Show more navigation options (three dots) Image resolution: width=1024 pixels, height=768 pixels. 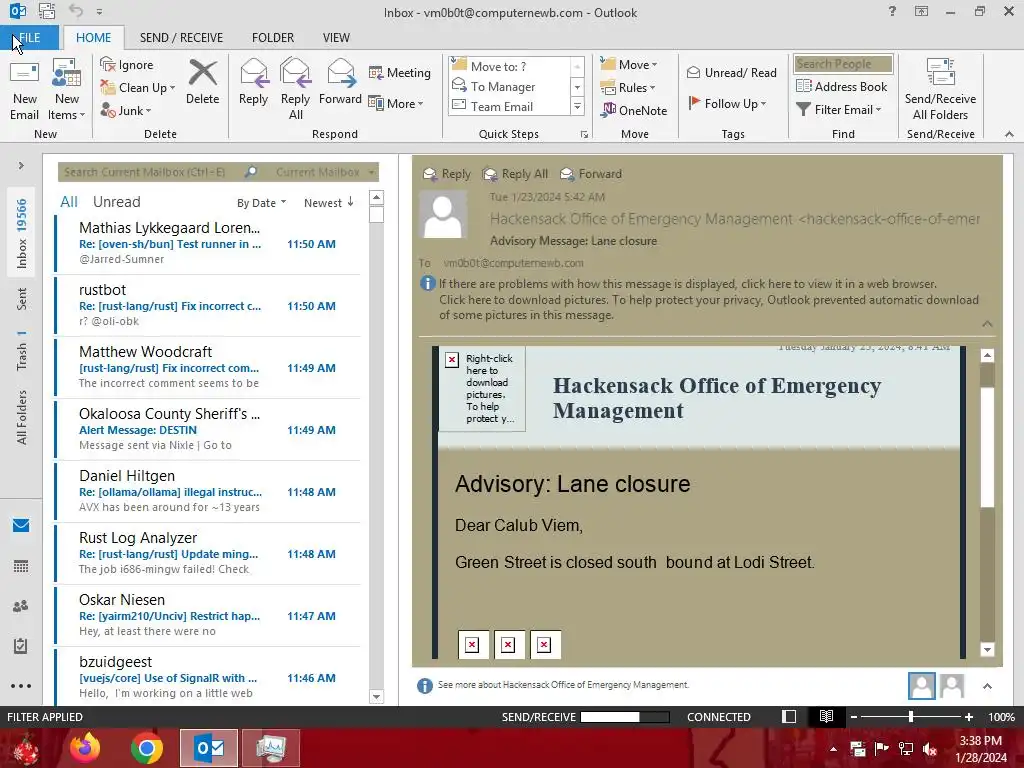coord(21,686)
